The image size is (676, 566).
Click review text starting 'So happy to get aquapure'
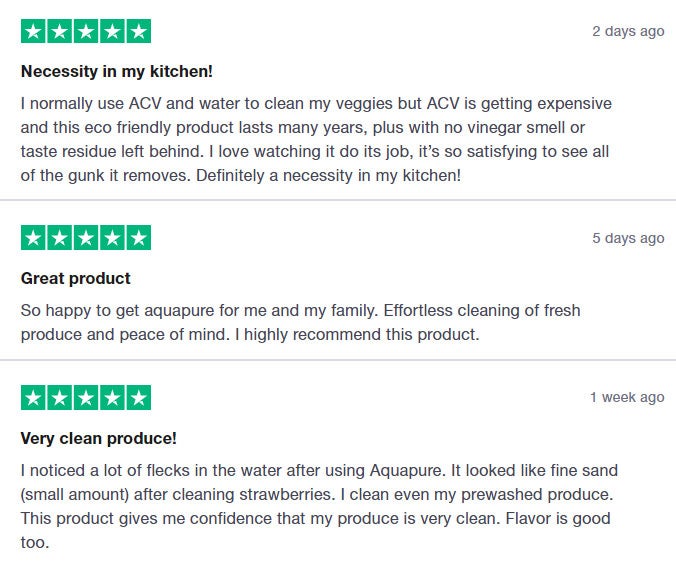coord(300,322)
